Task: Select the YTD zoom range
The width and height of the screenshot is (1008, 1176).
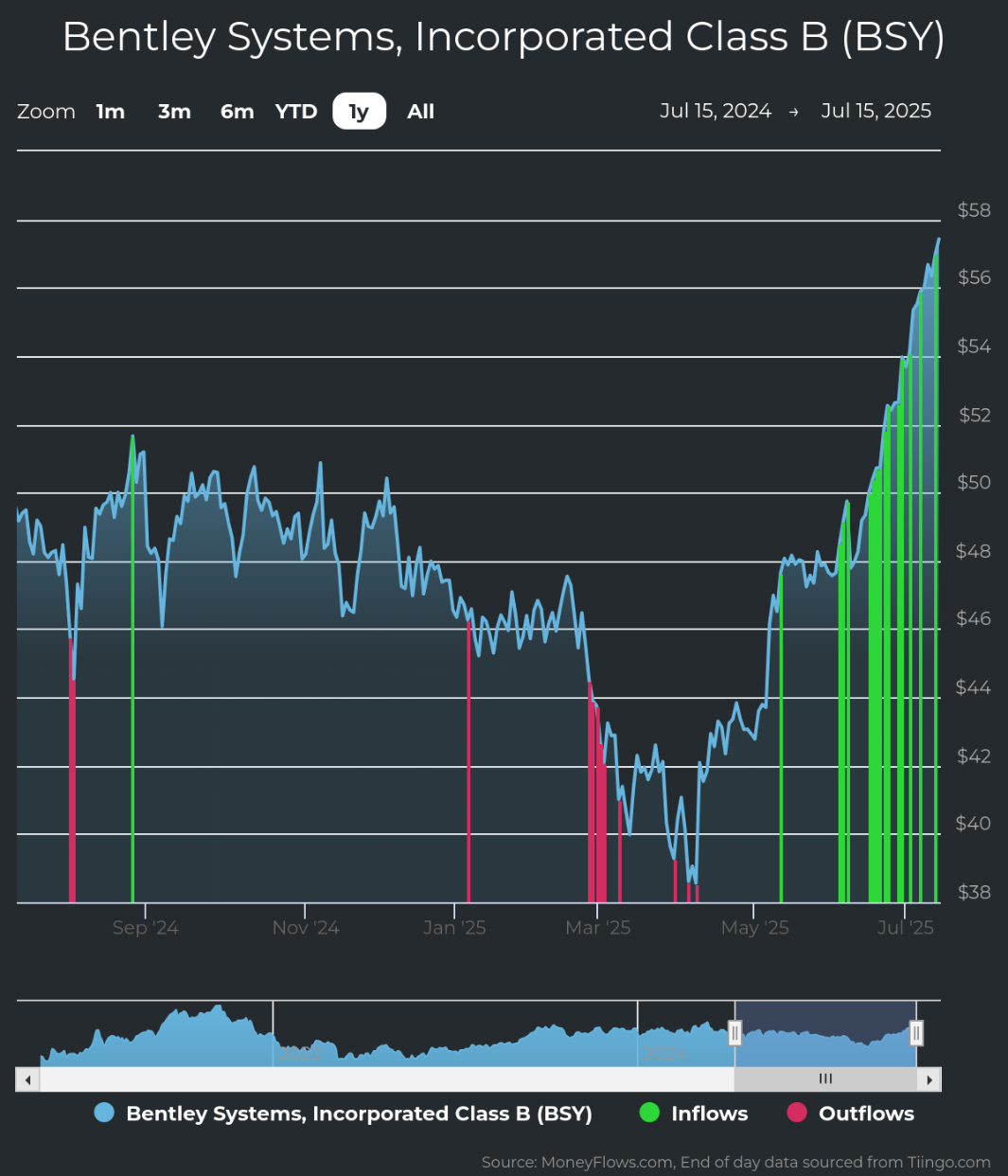Action: point(296,112)
